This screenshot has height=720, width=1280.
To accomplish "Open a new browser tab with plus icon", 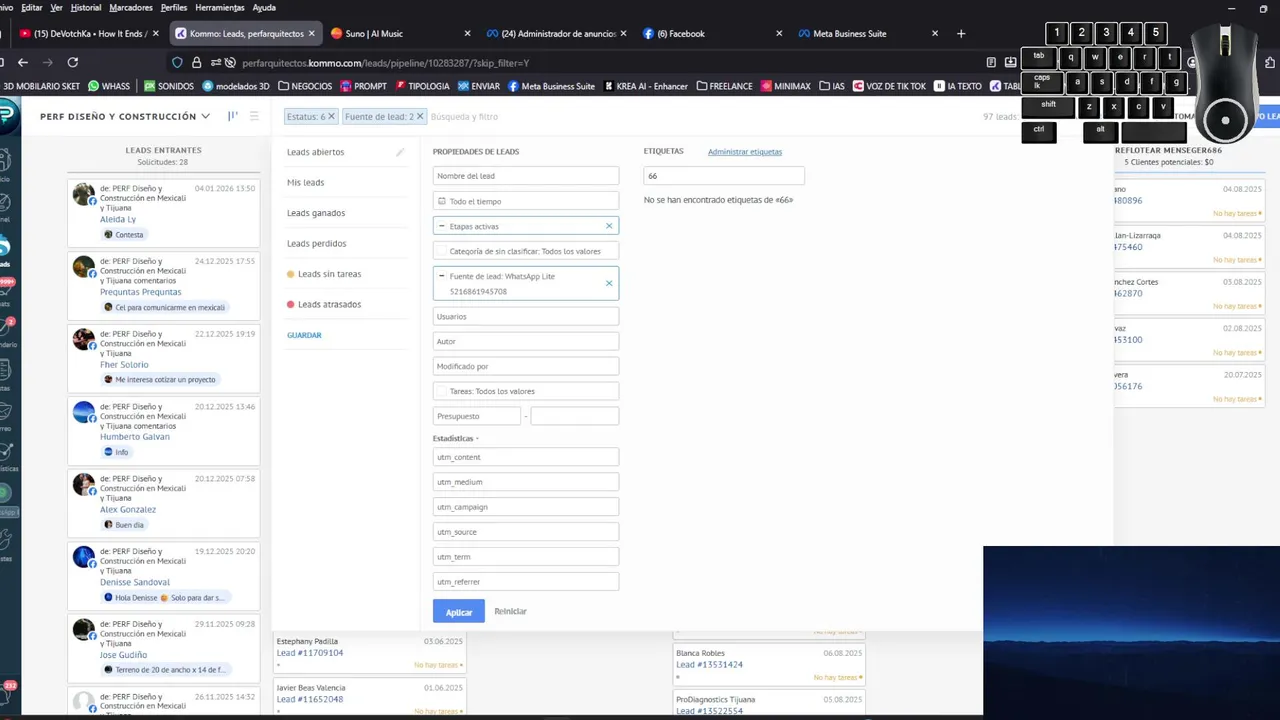I will coord(961,33).
